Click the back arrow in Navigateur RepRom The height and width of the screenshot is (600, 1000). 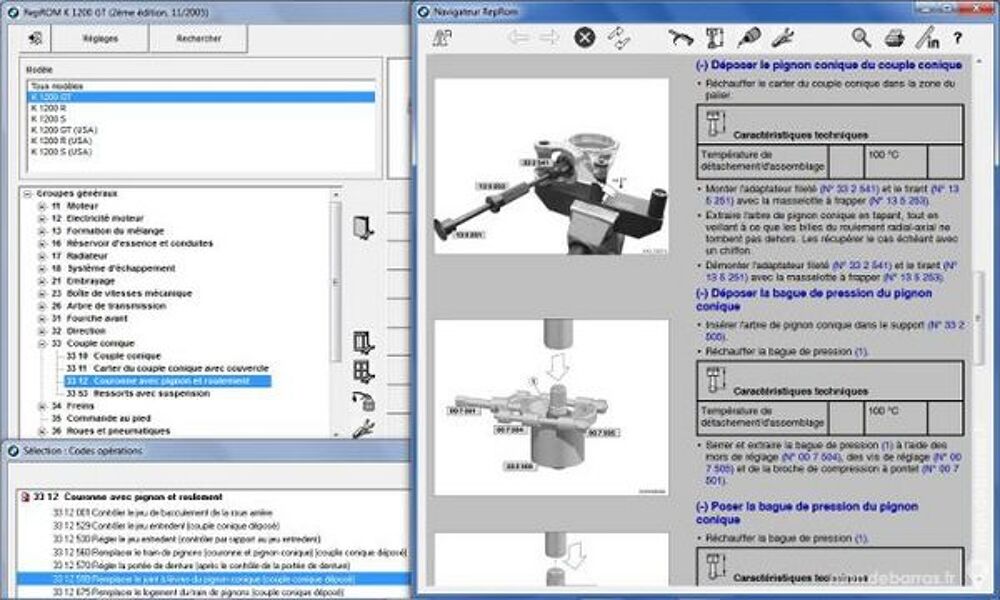pyautogui.click(x=518, y=38)
